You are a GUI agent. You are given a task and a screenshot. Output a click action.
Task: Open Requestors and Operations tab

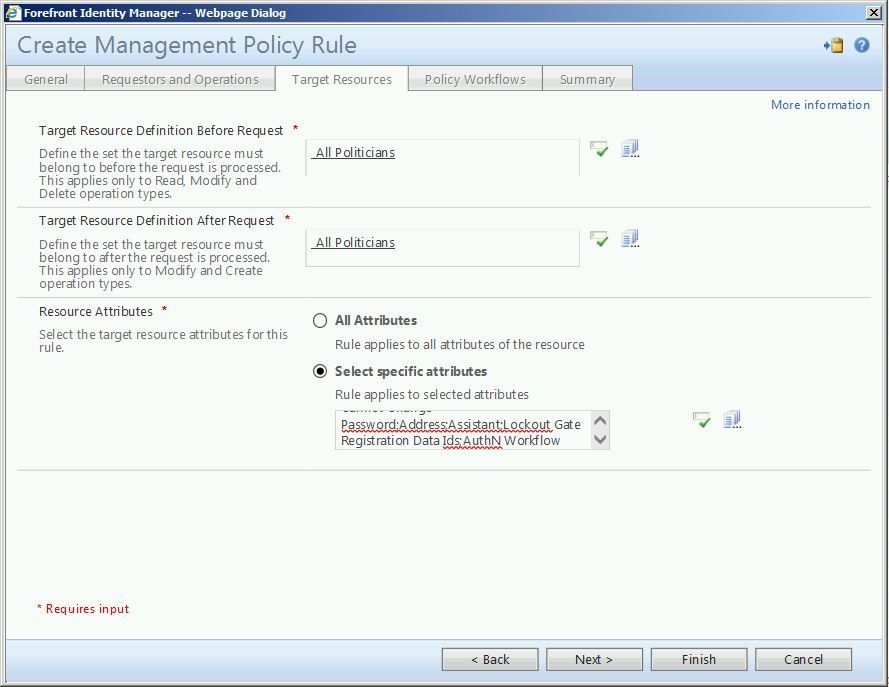[180, 79]
